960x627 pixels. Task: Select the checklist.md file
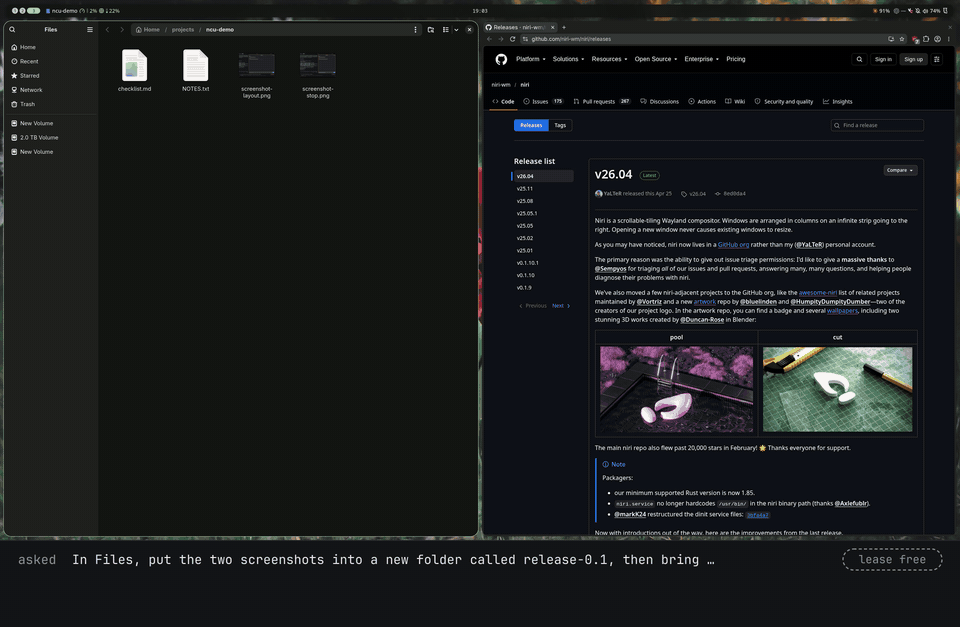[135, 70]
